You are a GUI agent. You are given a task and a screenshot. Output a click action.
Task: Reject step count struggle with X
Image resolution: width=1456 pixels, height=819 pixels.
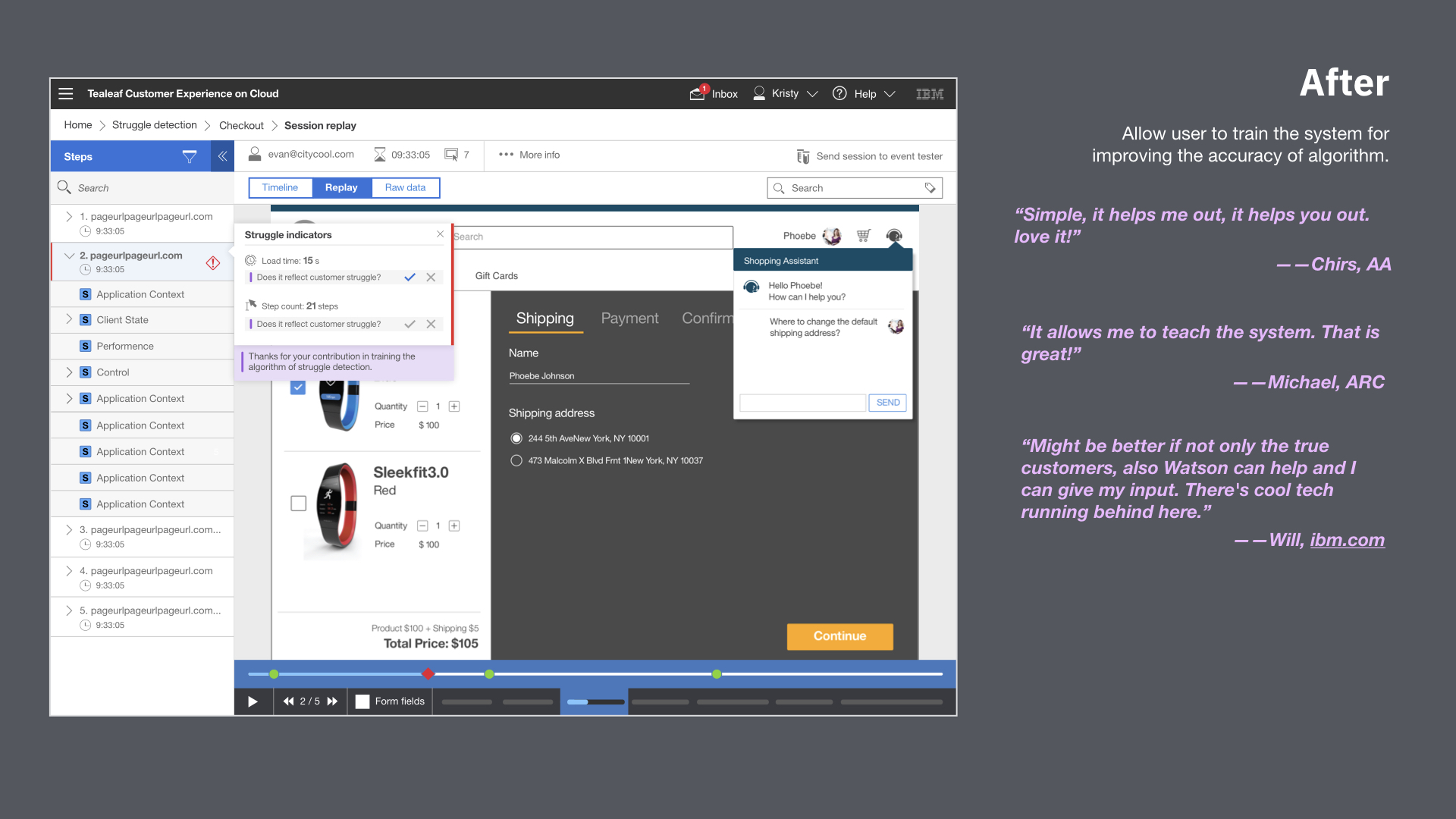(x=431, y=324)
